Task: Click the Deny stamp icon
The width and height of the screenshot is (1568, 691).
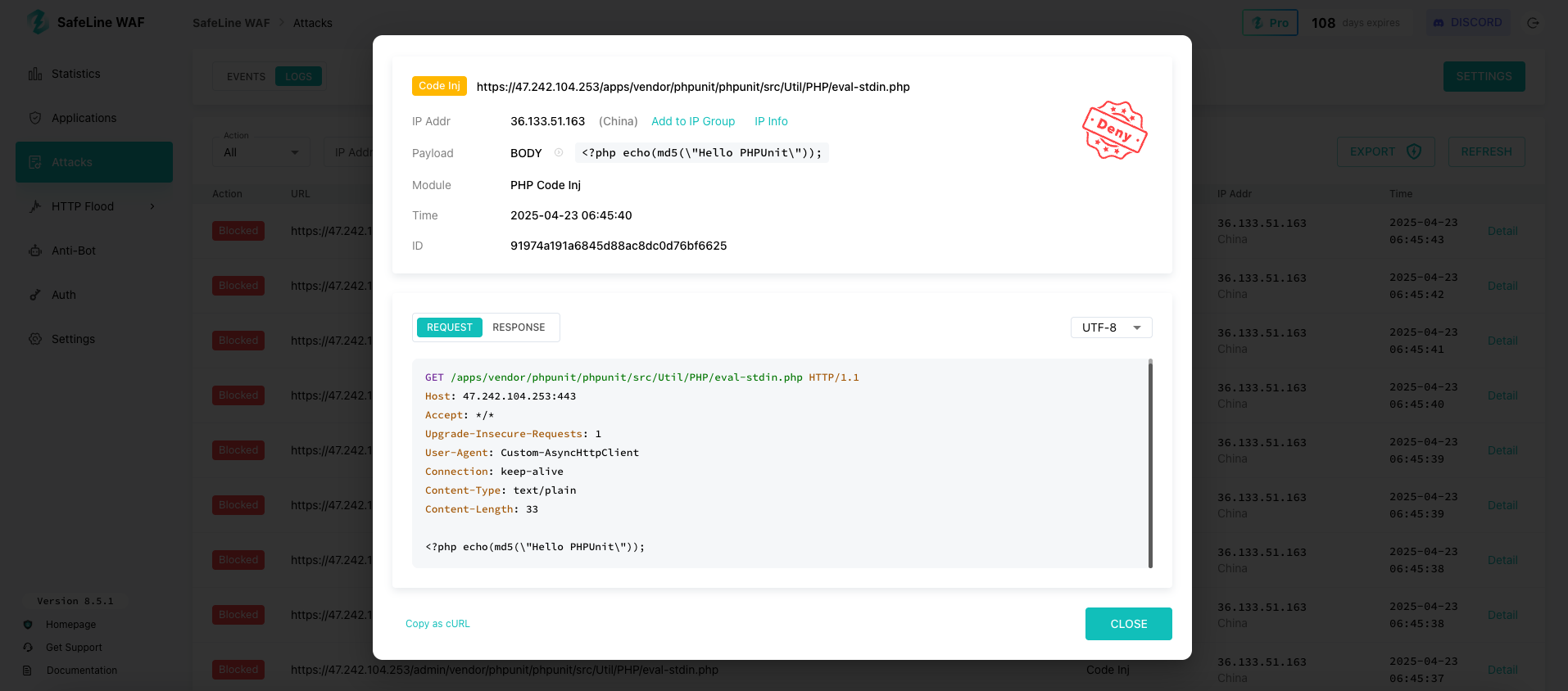Action: (1114, 130)
